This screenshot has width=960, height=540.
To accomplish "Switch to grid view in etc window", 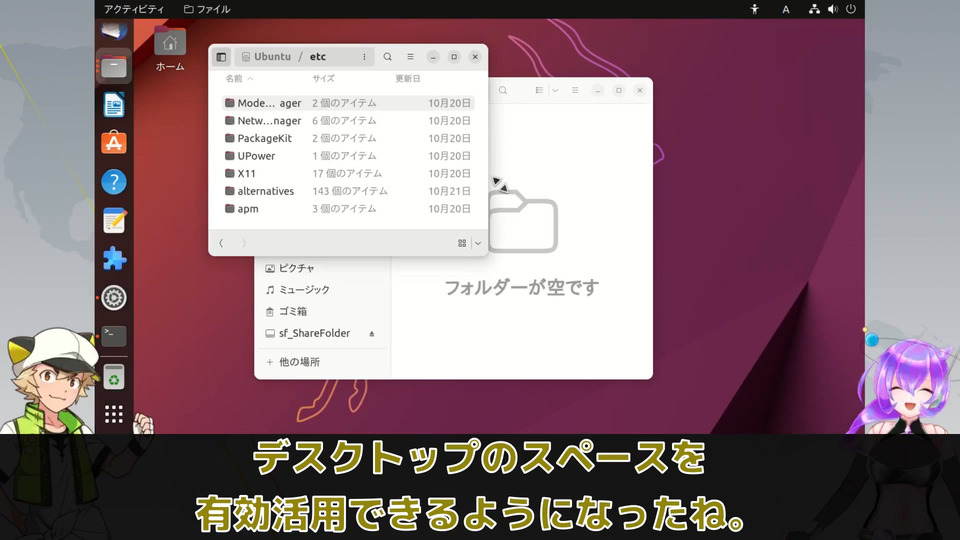I will coord(462,243).
